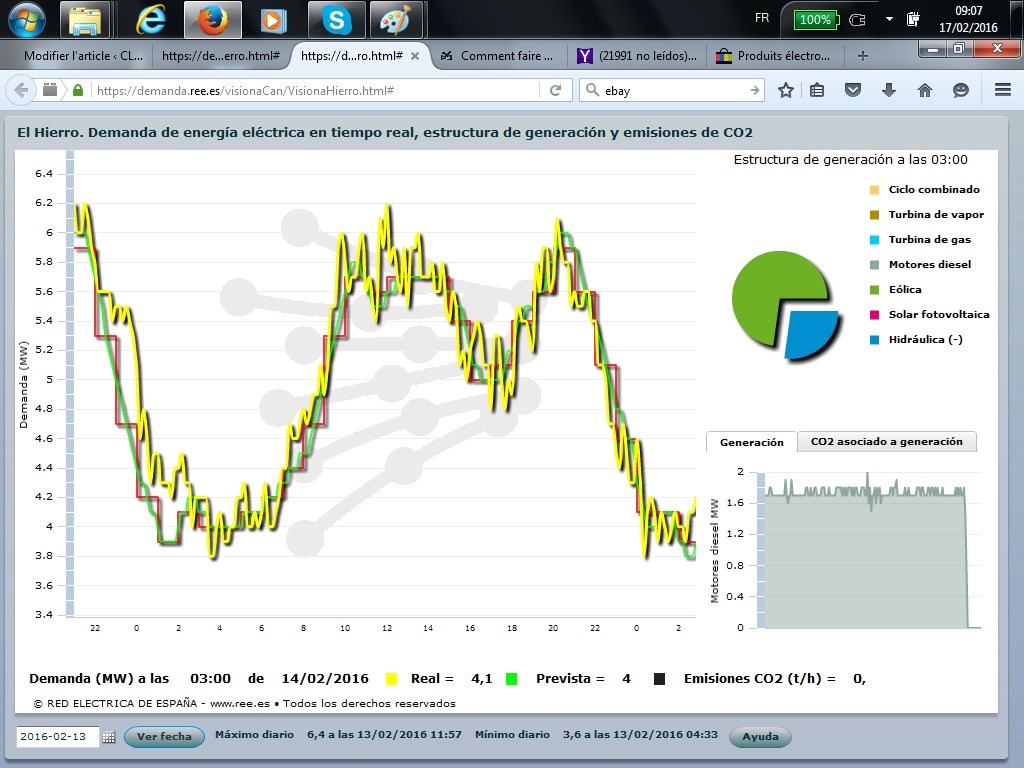Open calendar picker next to date field
Viewport: 1024px width, 768px height.
109,737
